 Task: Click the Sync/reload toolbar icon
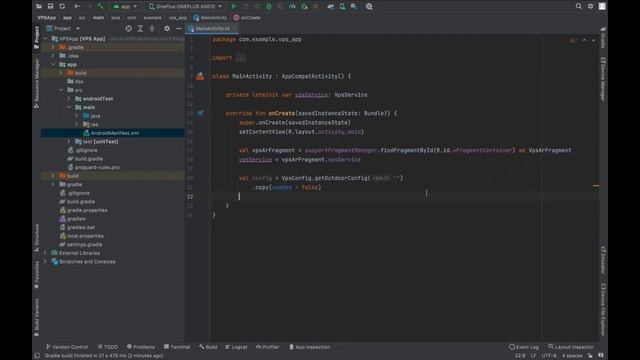[x=62, y=6]
